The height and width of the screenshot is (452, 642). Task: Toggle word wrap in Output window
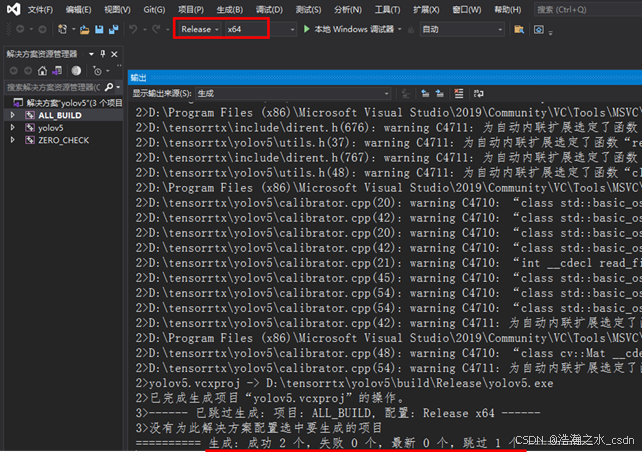point(478,94)
